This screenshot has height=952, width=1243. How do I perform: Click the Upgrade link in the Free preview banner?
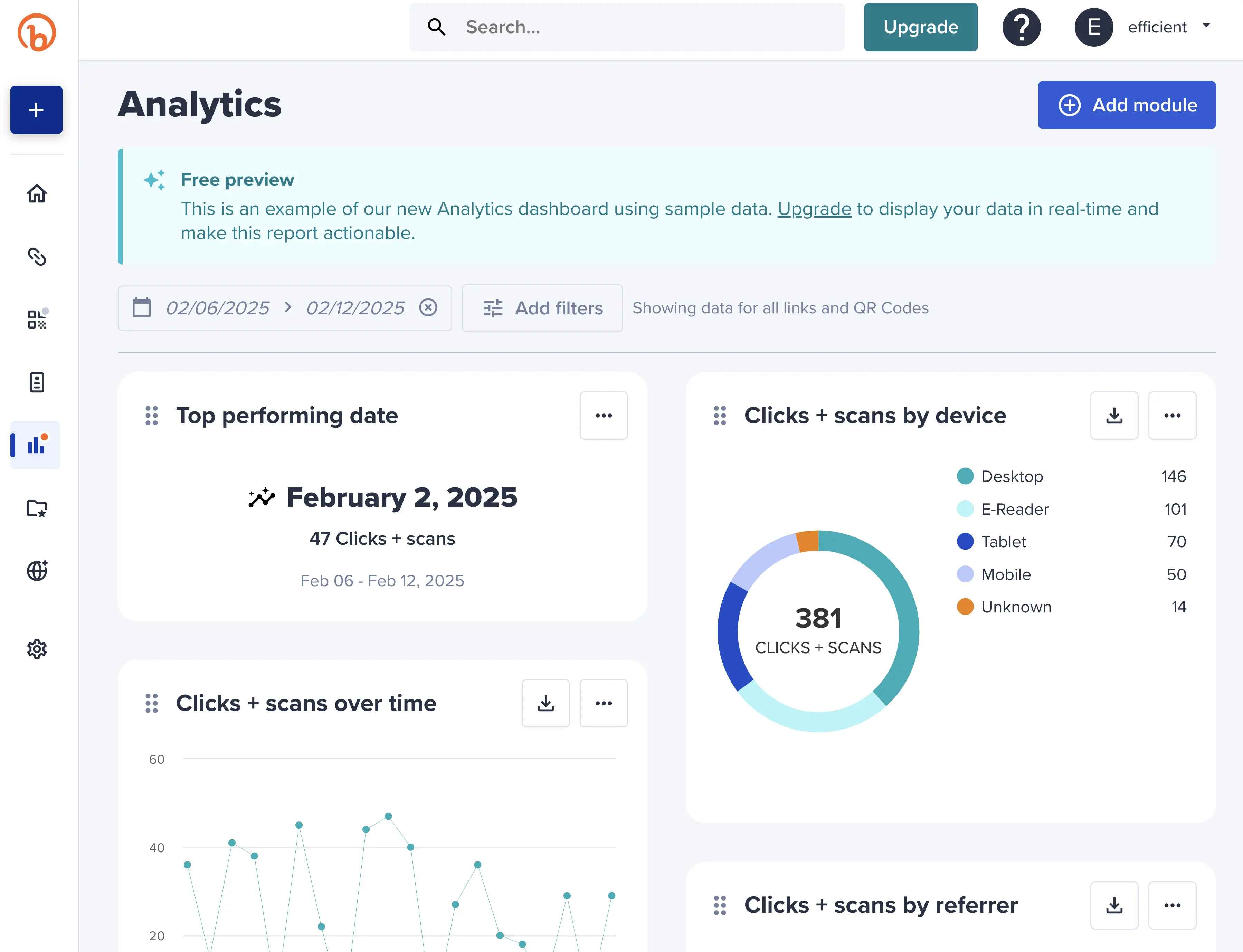coord(815,209)
